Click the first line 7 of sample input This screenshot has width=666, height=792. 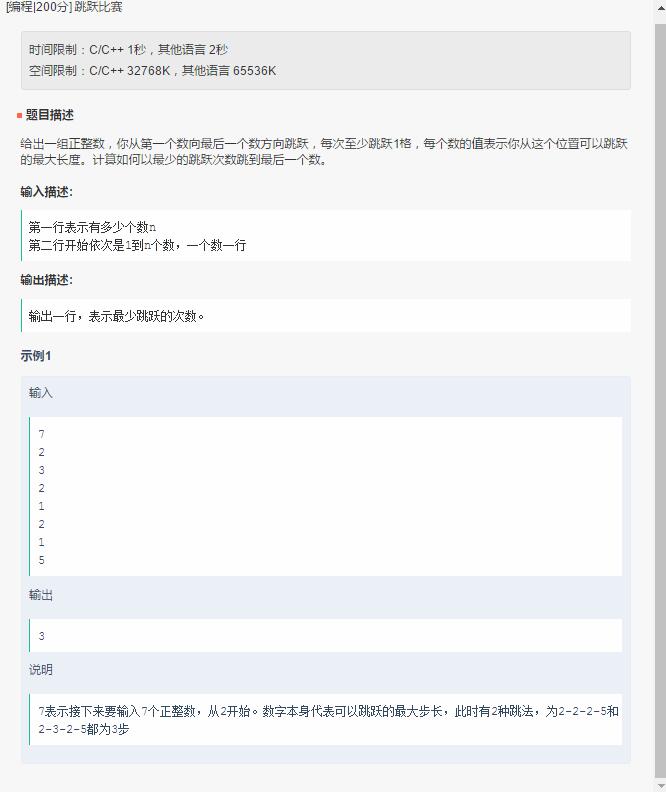pyautogui.click(x=41, y=434)
